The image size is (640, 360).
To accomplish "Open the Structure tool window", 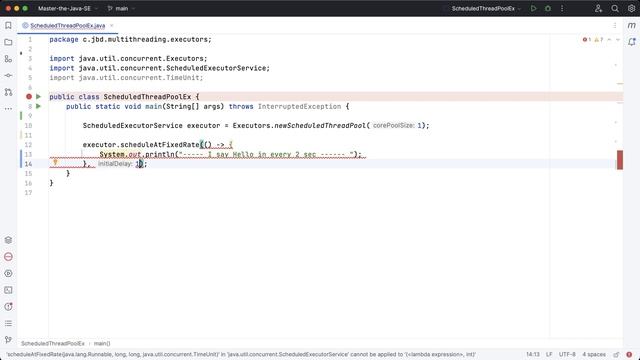I will (x=8, y=59).
